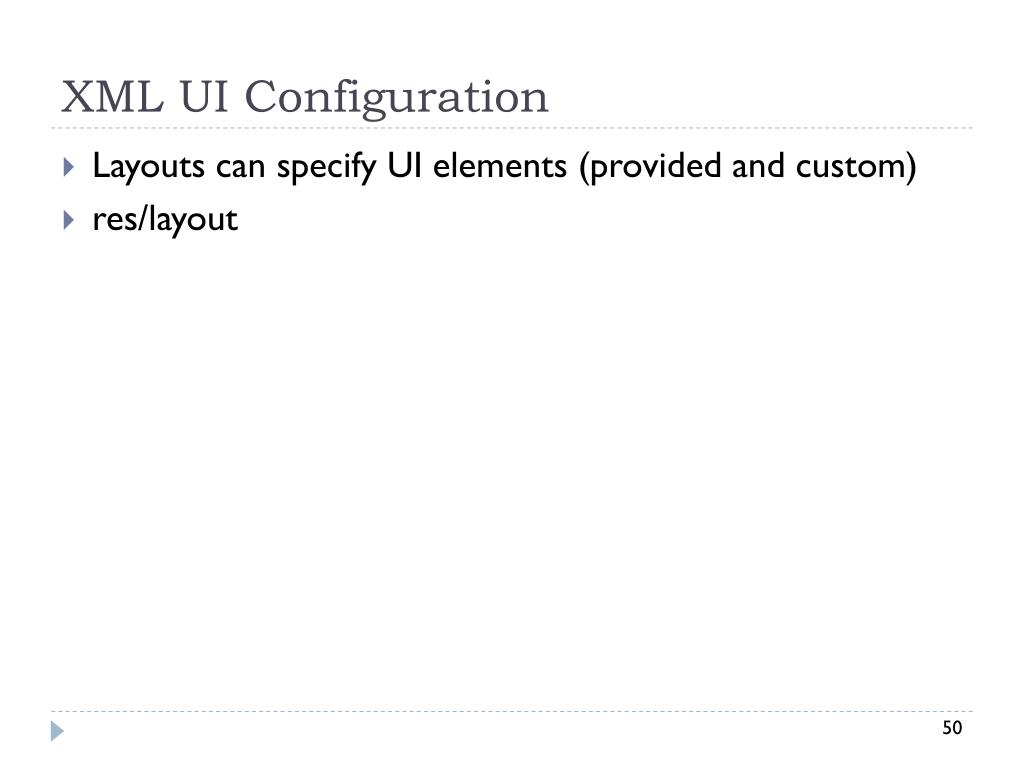Click the text (provided in the first bullet
This screenshot has height=768, width=1024.
[x=650, y=166]
